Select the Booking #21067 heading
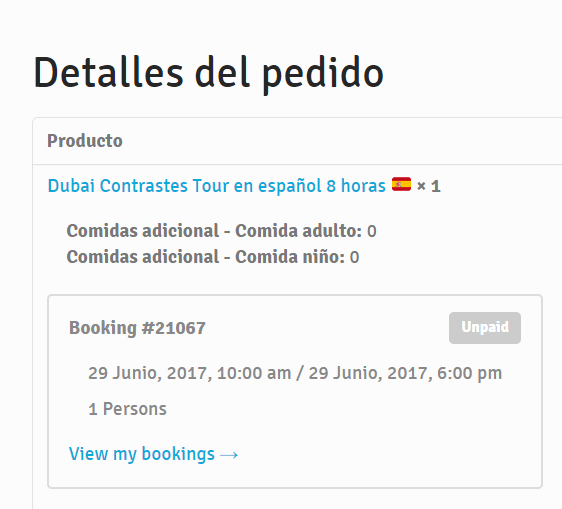The width and height of the screenshot is (562, 509). (x=137, y=328)
